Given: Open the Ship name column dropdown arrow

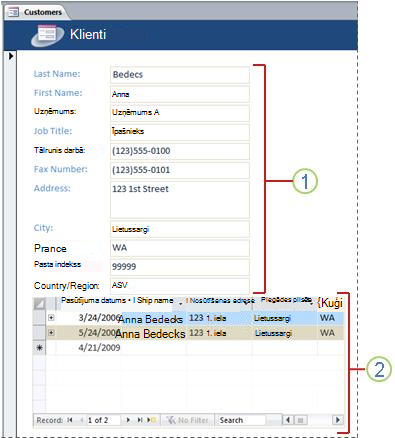Looking at the screenshot, I should pyautogui.click(x=180, y=304).
